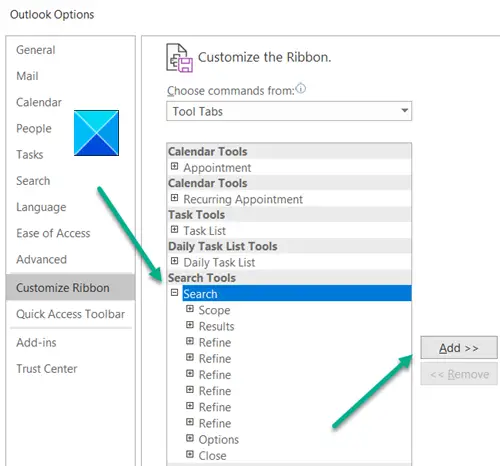The height and width of the screenshot is (466, 500).
Task: Go to the Add-ins category
Action: (36, 343)
